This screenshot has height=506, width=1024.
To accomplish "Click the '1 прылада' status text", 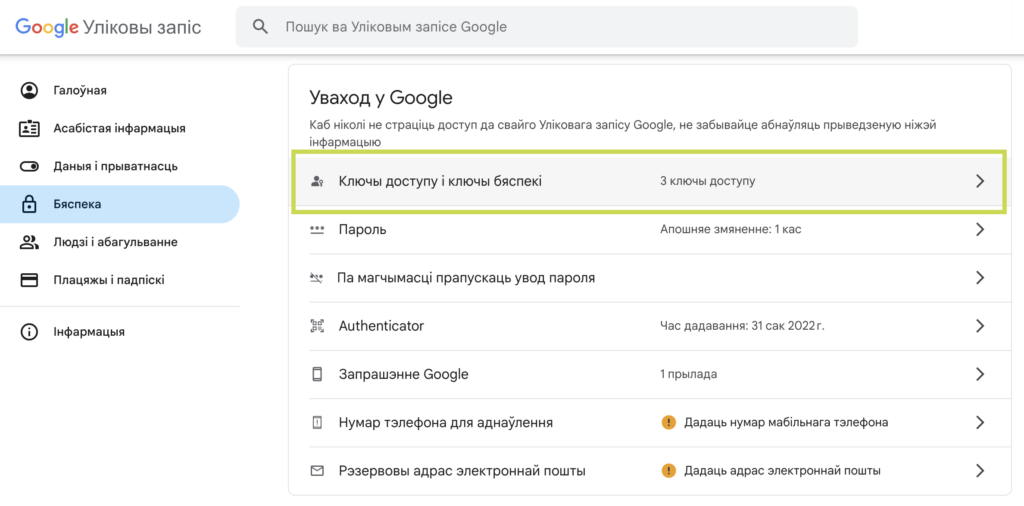I will click(x=689, y=374).
